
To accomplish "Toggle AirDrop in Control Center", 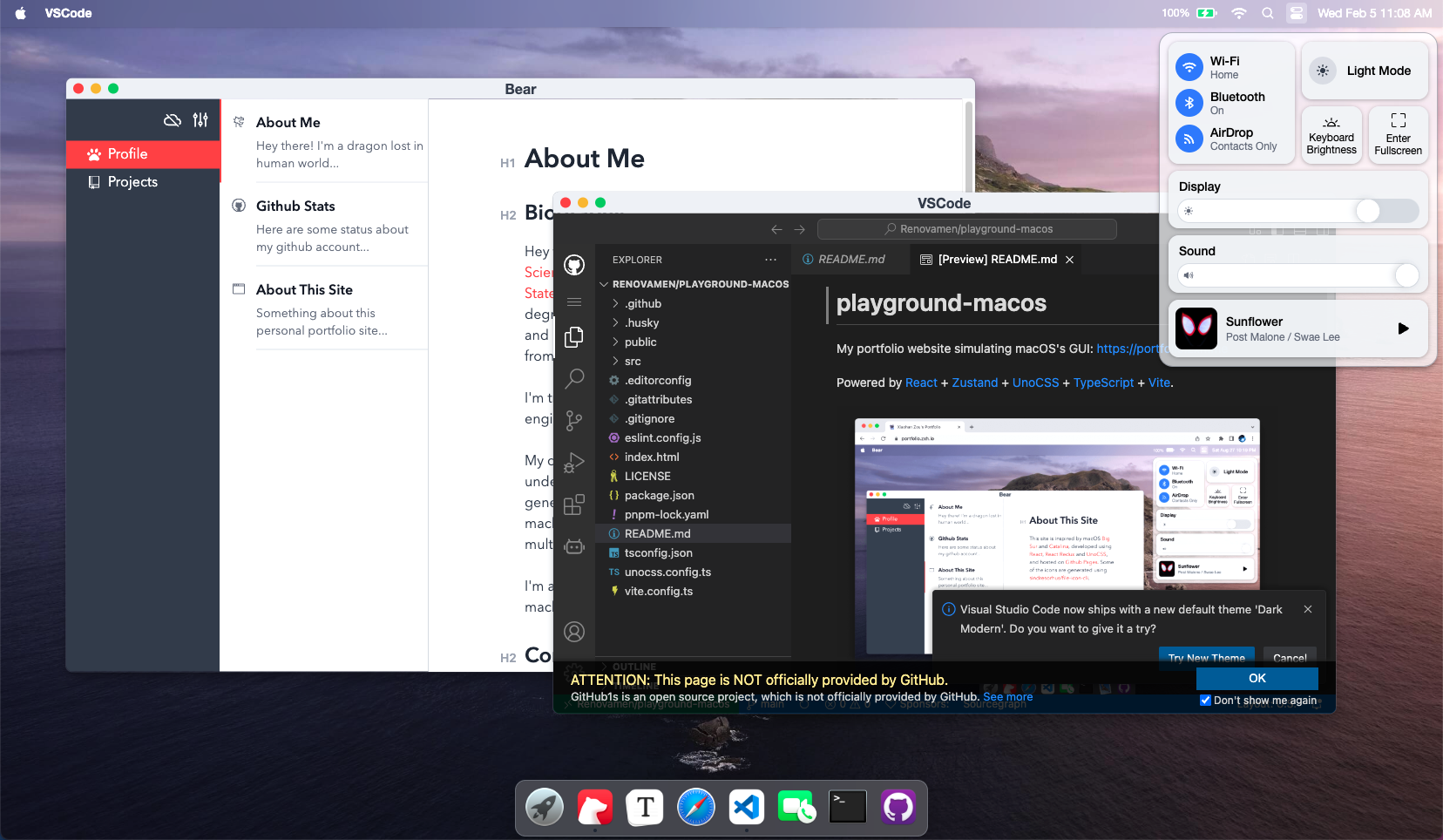I will tap(1189, 139).
